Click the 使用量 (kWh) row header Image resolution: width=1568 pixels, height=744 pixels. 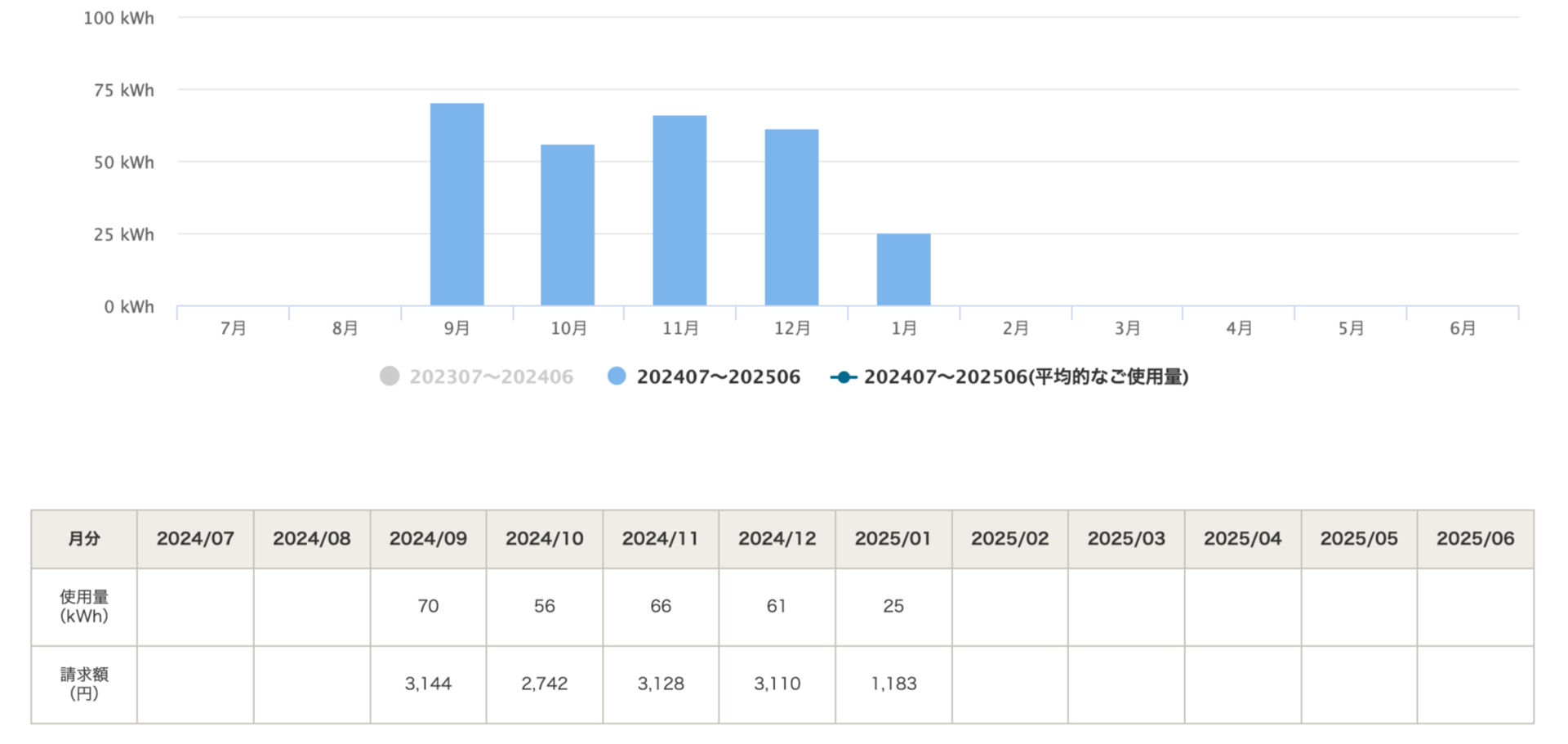click(x=84, y=607)
